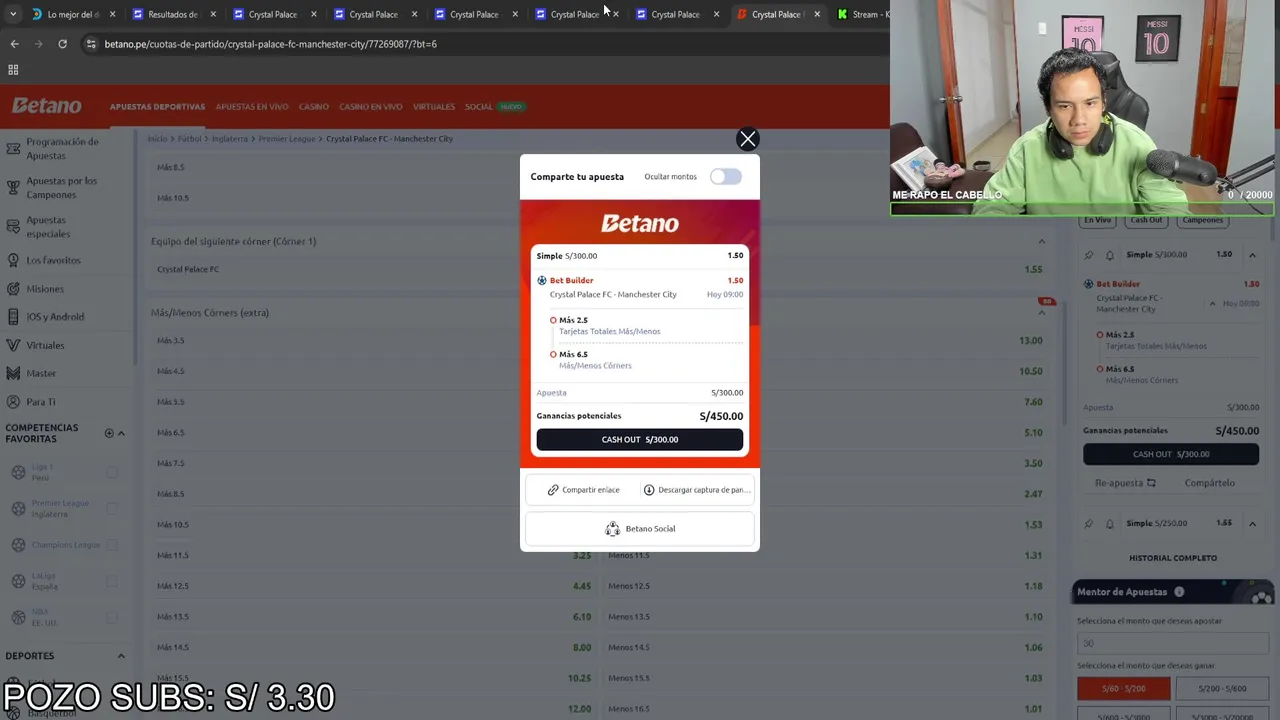This screenshot has width=1280, height=720.
Task: Check the LaLiga España checkbox
Action: [112, 581]
